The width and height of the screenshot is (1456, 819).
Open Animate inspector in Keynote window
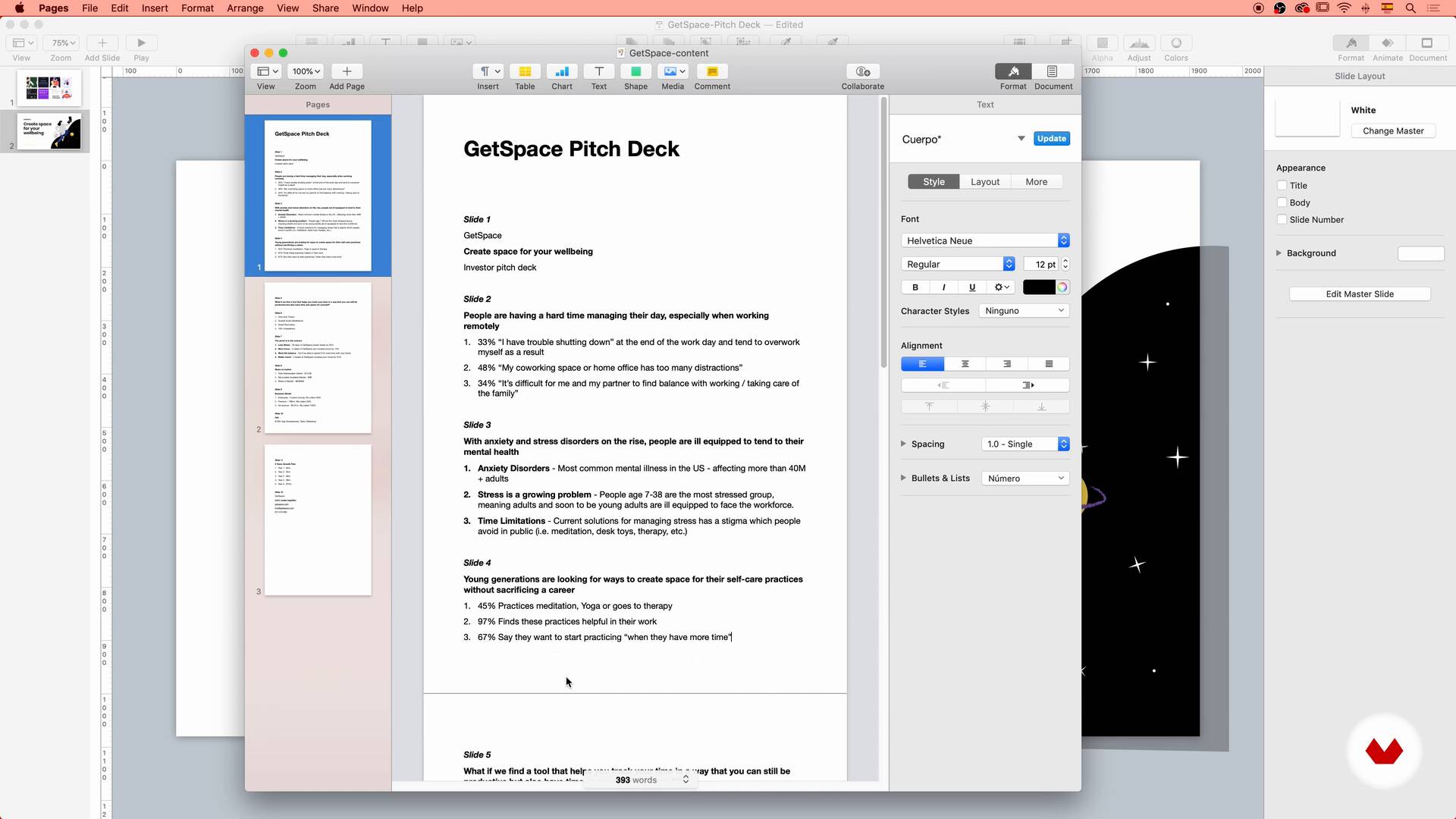click(x=1388, y=43)
